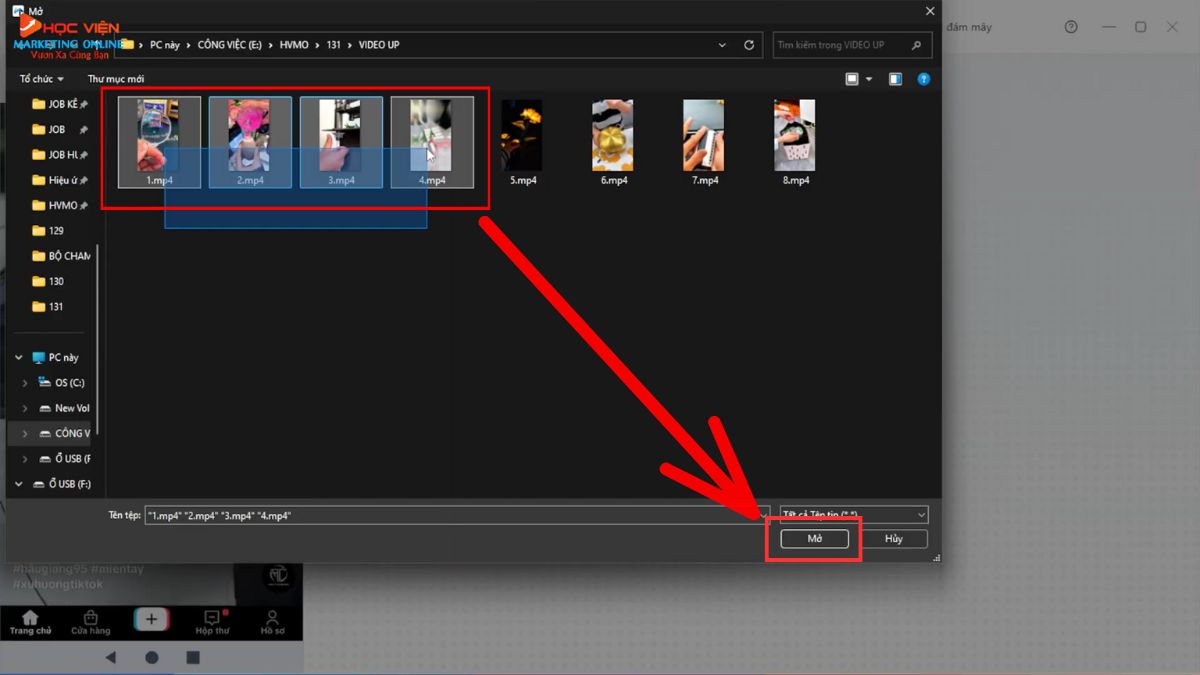Click VIDEO UP in the breadcrumb path

(379, 45)
